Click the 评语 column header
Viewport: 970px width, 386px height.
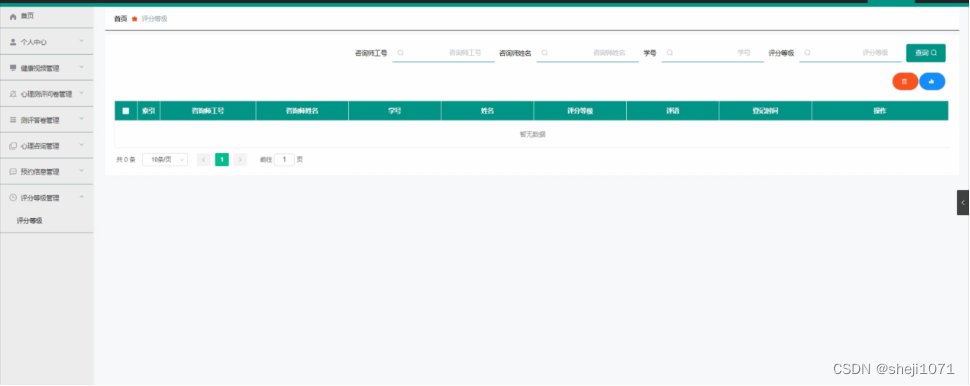click(x=673, y=111)
